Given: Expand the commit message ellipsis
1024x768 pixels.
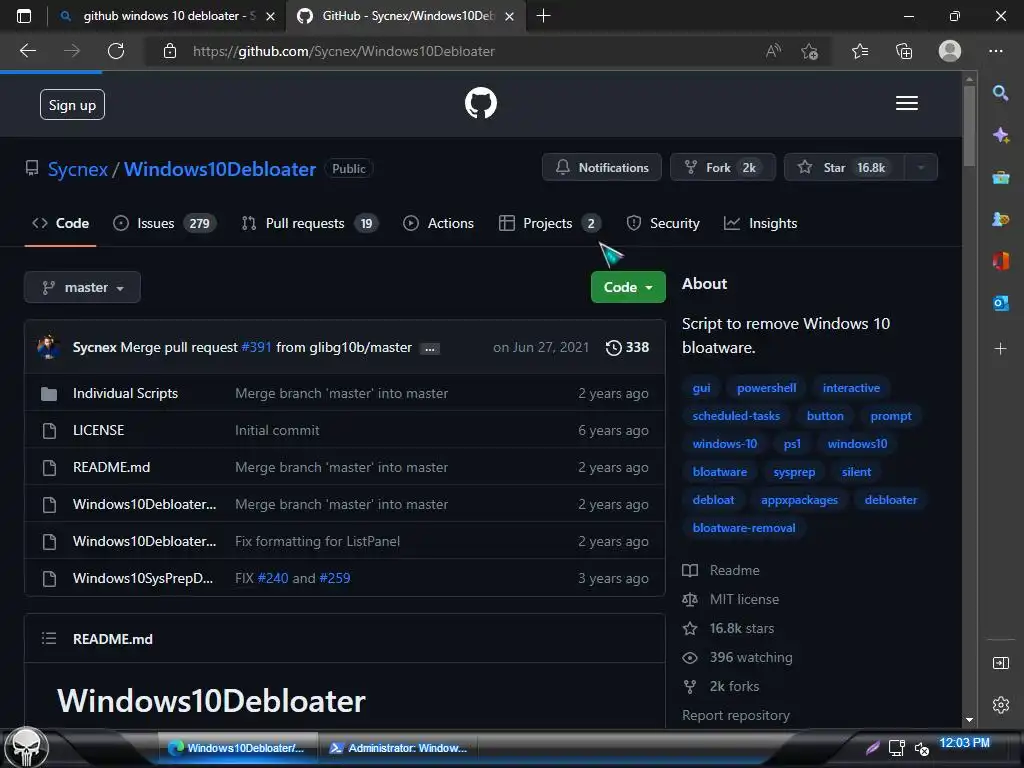Looking at the screenshot, I should coord(430,349).
